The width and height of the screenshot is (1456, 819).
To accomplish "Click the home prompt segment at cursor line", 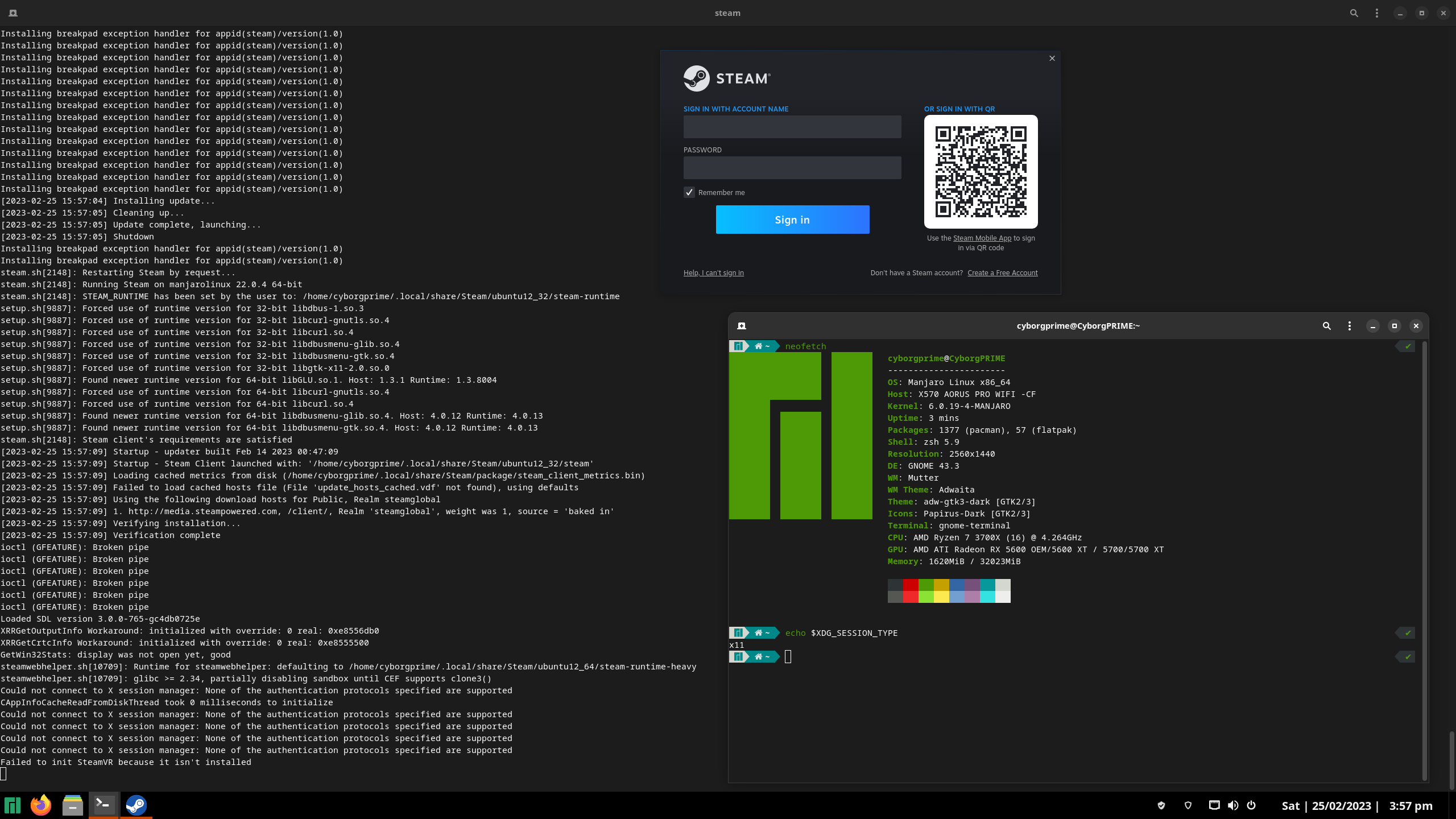I will [x=762, y=657].
